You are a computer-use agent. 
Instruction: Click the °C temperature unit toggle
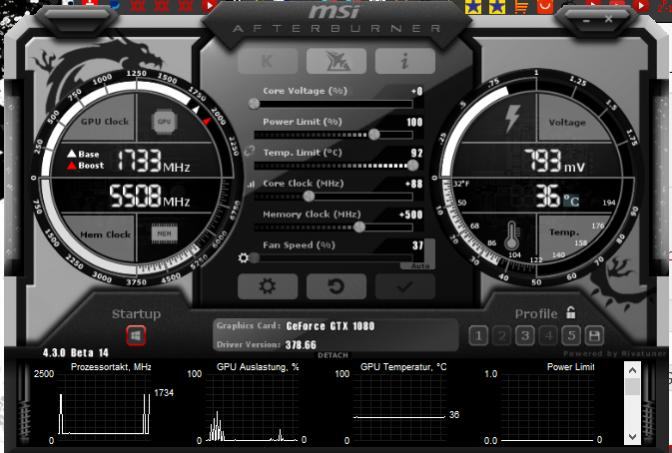tap(571, 201)
